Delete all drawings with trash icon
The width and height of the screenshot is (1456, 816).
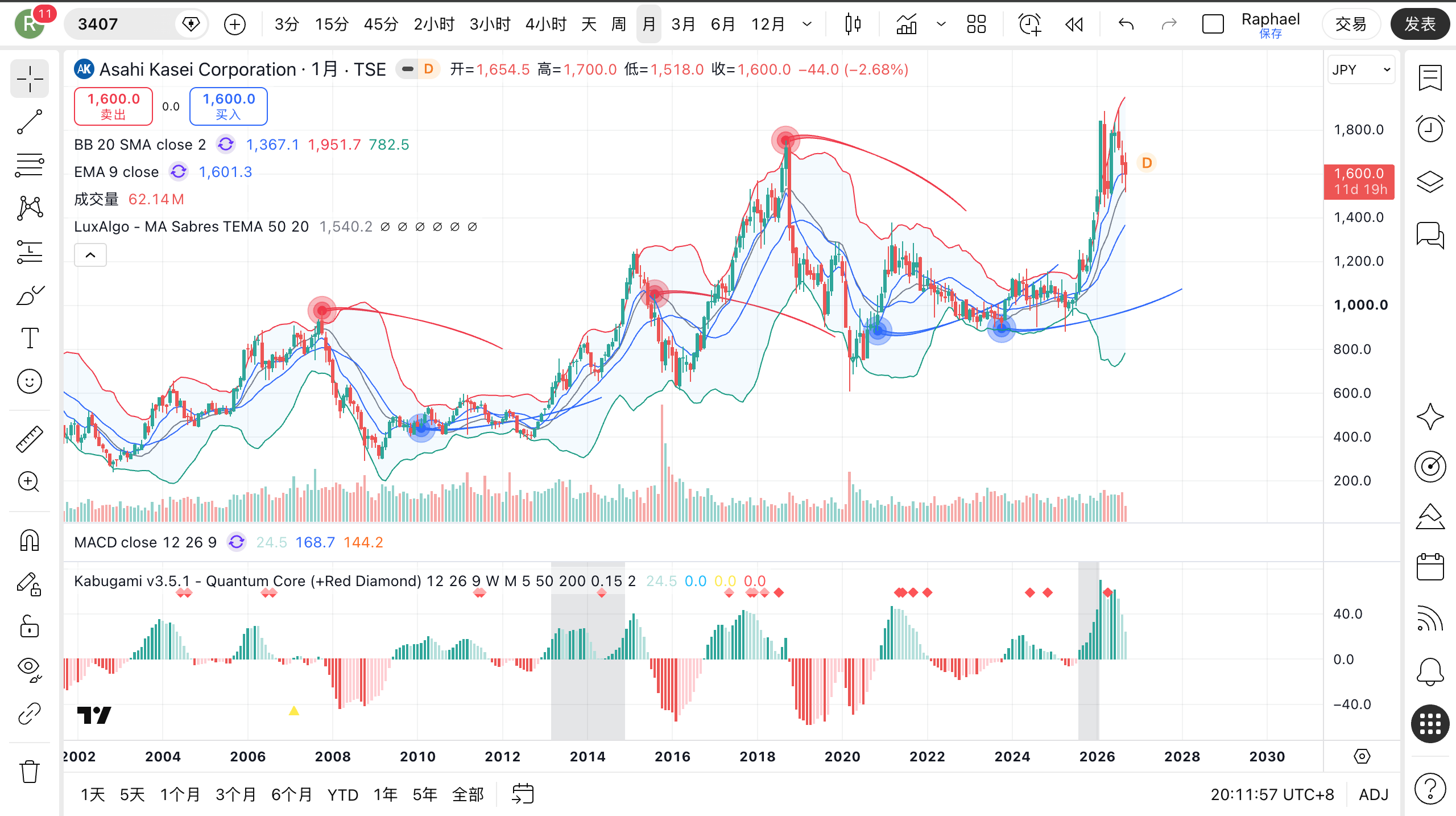[30, 772]
